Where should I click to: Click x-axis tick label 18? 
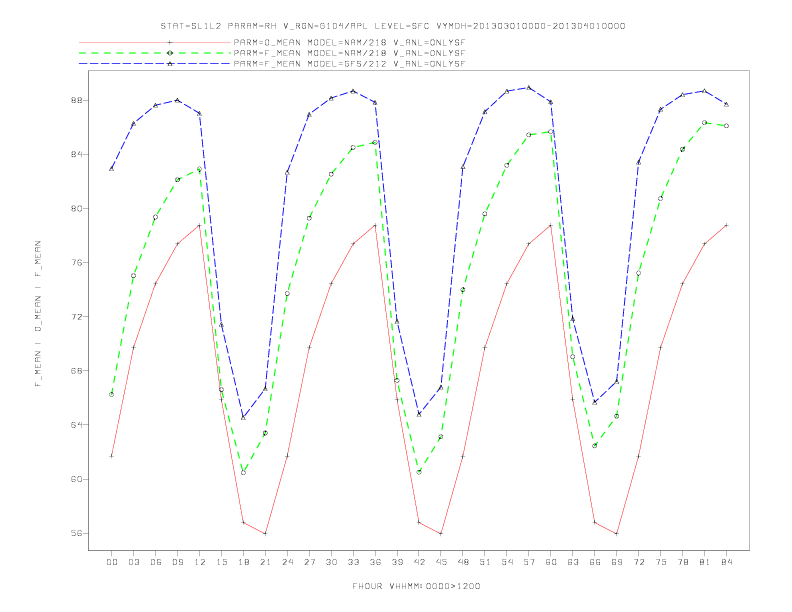[x=243, y=562]
